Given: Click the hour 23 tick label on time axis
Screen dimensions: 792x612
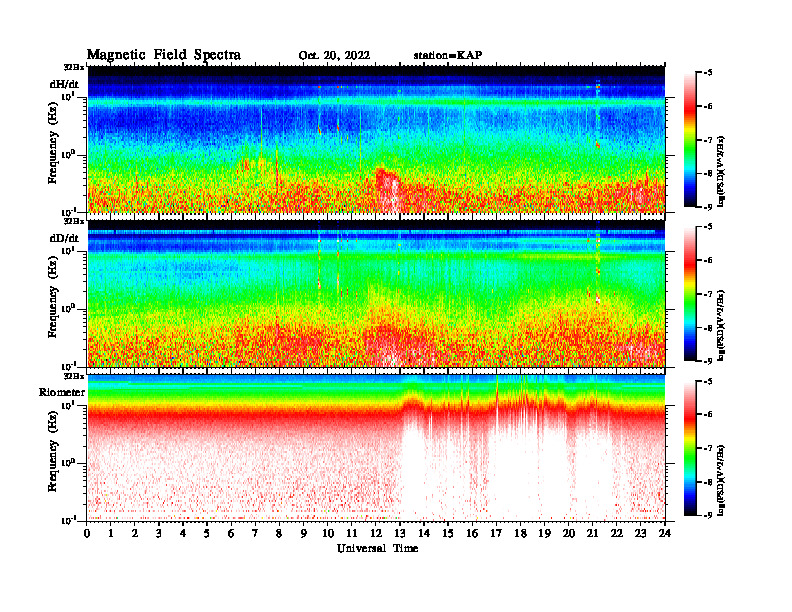Looking at the screenshot, I should point(640,533).
